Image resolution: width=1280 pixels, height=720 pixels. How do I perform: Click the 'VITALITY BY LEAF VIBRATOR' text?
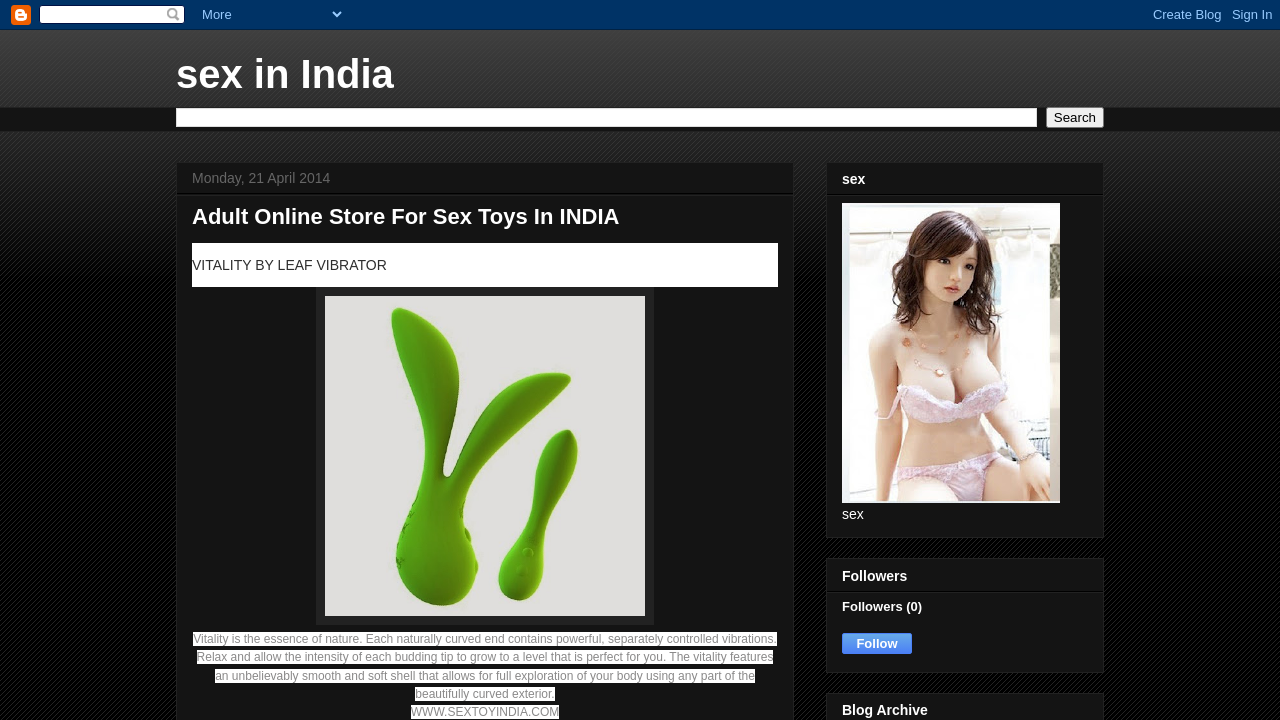pyautogui.click(x=289, y=265)
